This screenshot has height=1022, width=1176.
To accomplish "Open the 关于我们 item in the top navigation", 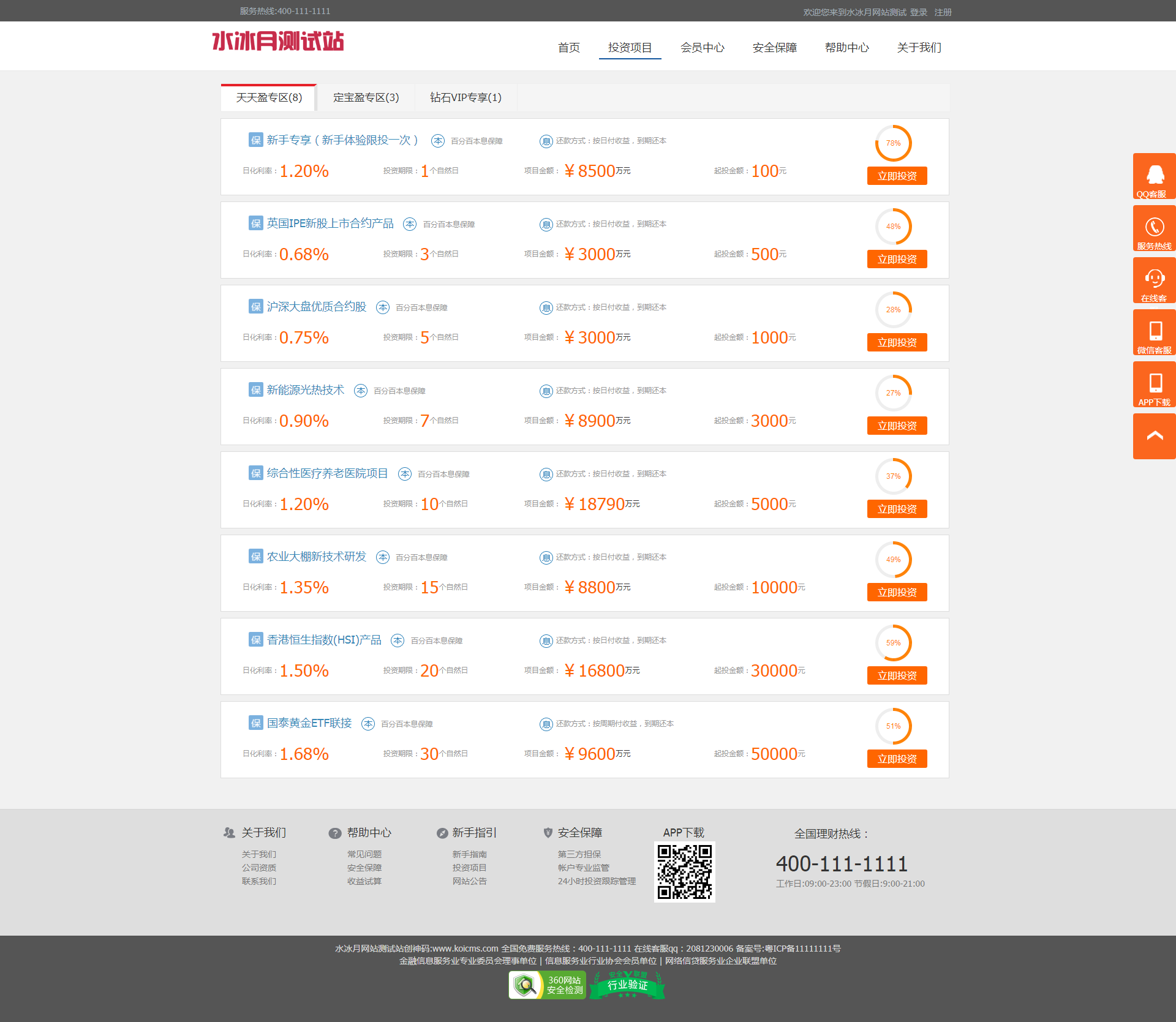I will (919, 48).
